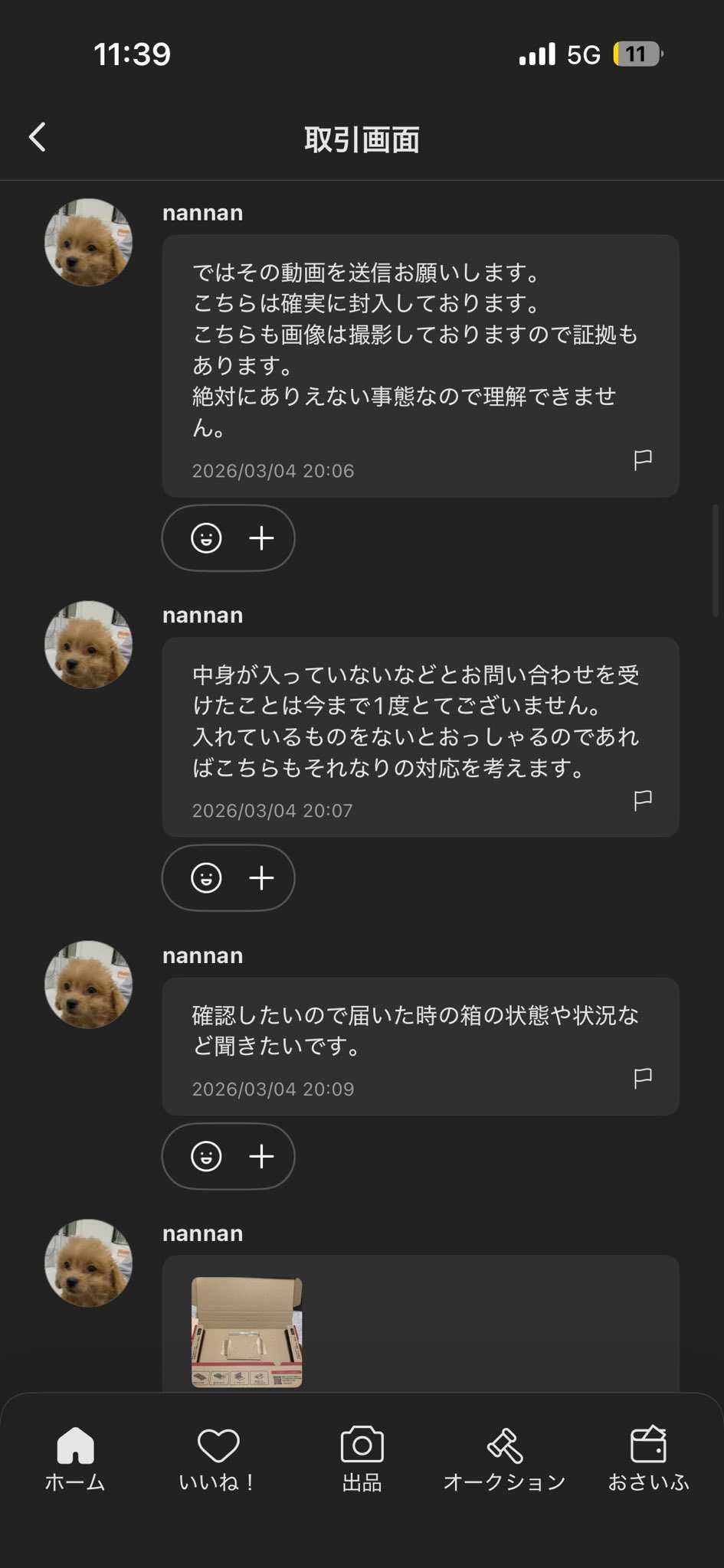Open nannan username above 20:07 message
The image size is (724, 1568).
pyautogui.click(x=202, y=616)
